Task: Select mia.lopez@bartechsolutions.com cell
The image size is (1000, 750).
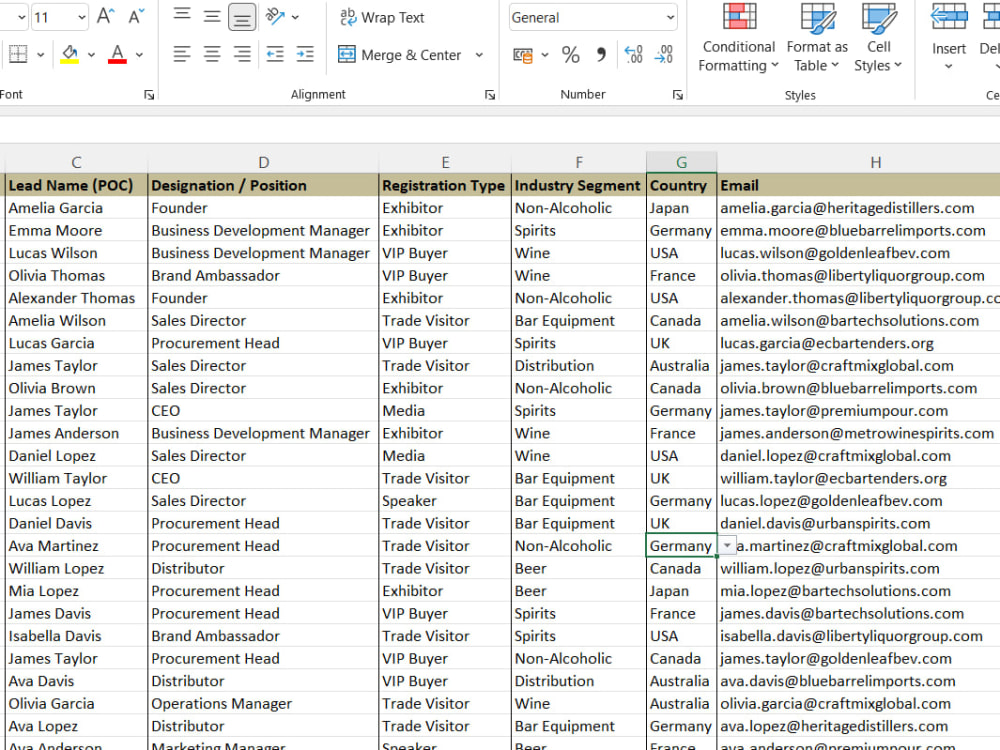Action: pos(858,591)
